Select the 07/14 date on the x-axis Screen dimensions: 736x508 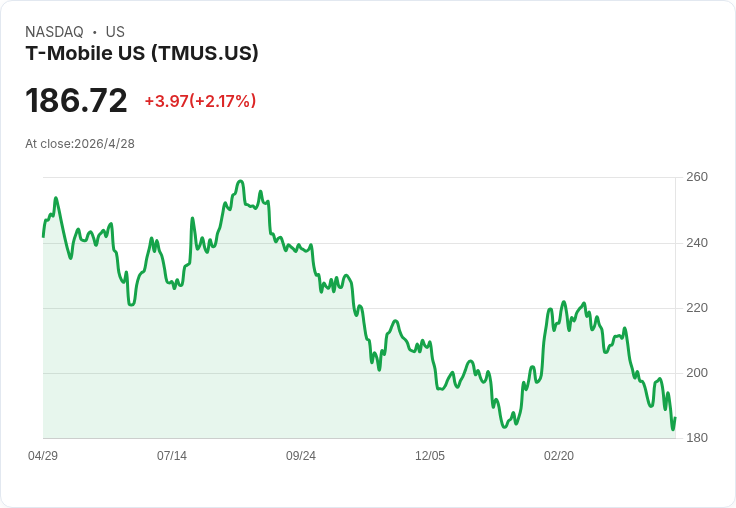click(x=172, y=456)
